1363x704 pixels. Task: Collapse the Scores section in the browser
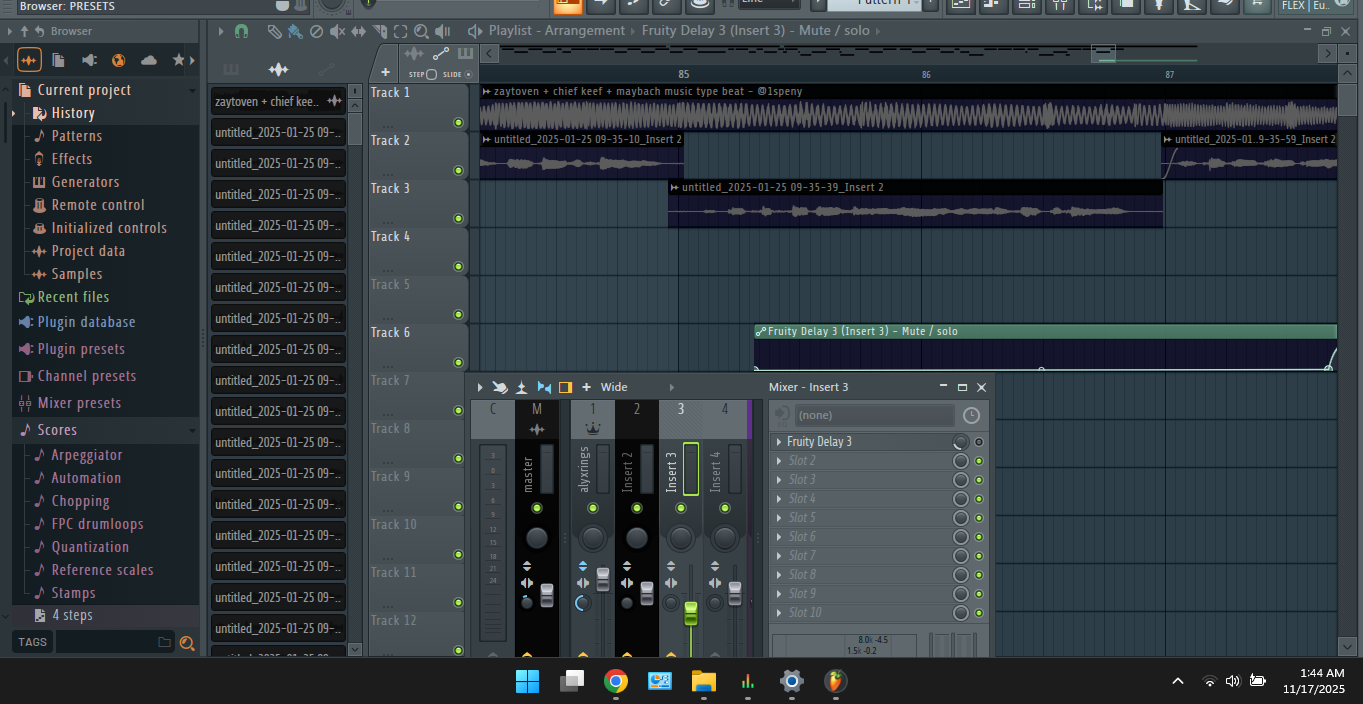click(x=192, y=430)
